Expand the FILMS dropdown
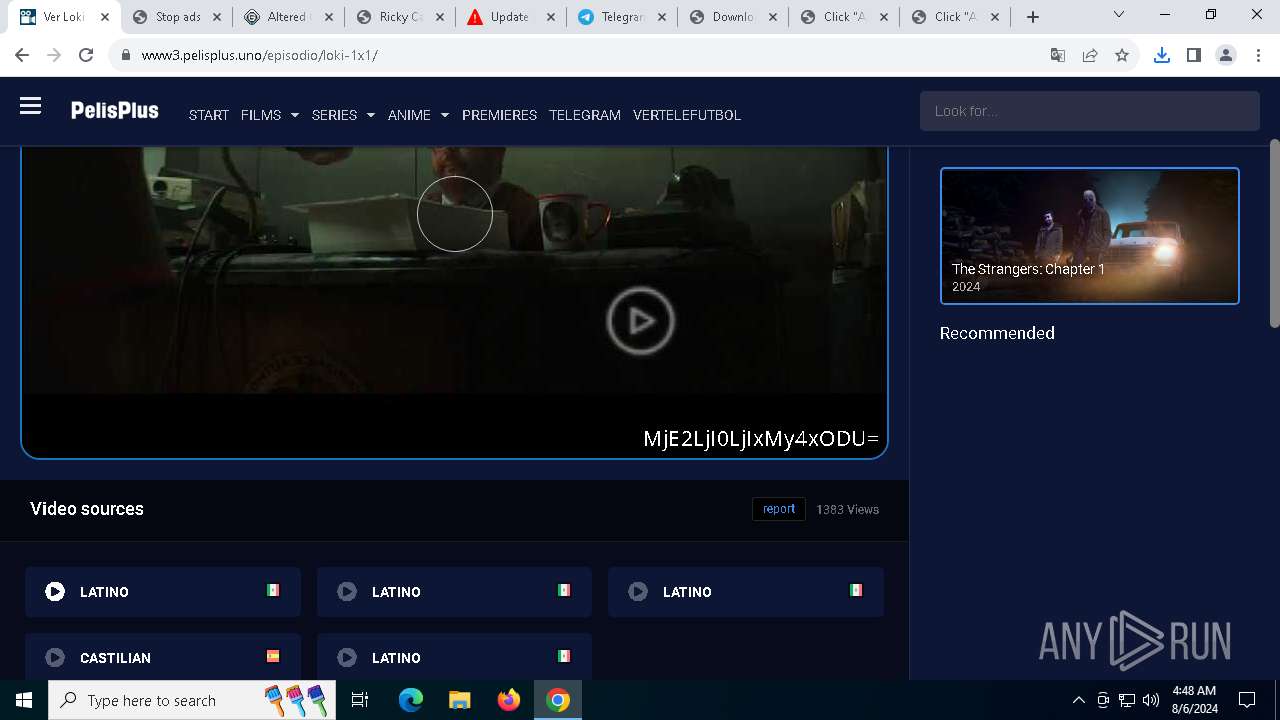 point(270,115)
